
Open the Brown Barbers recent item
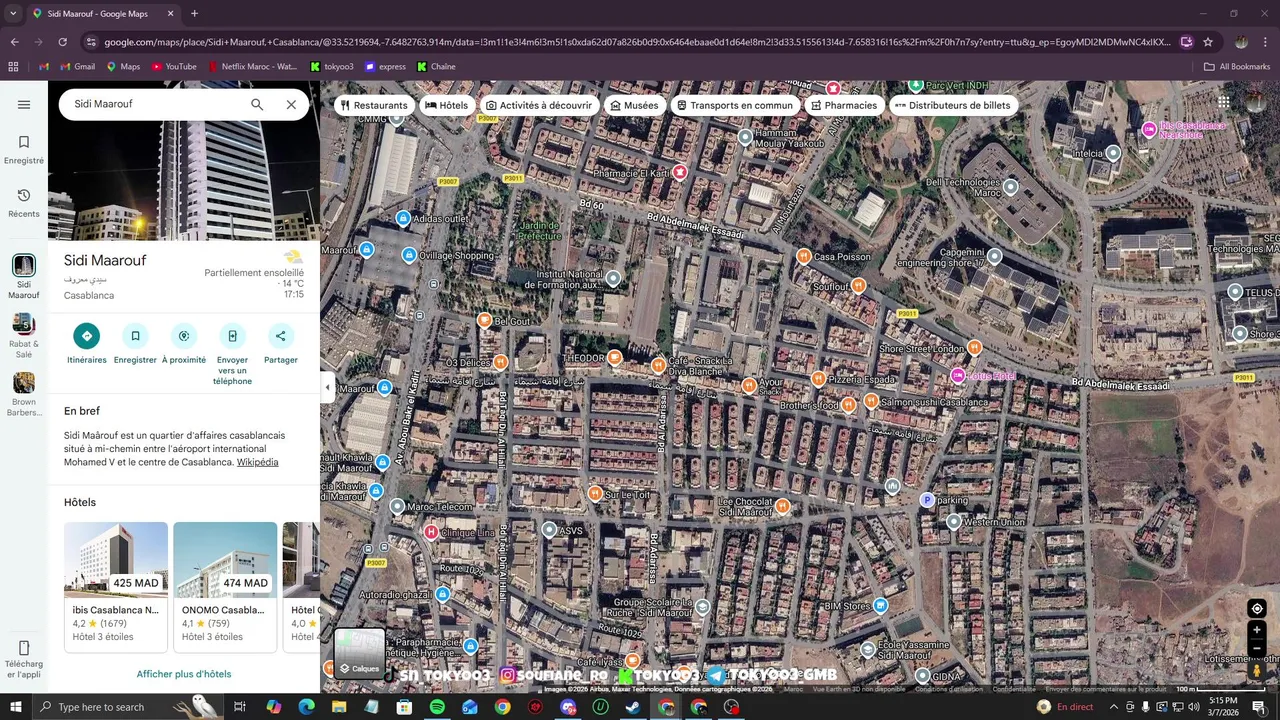pos(24,395)
